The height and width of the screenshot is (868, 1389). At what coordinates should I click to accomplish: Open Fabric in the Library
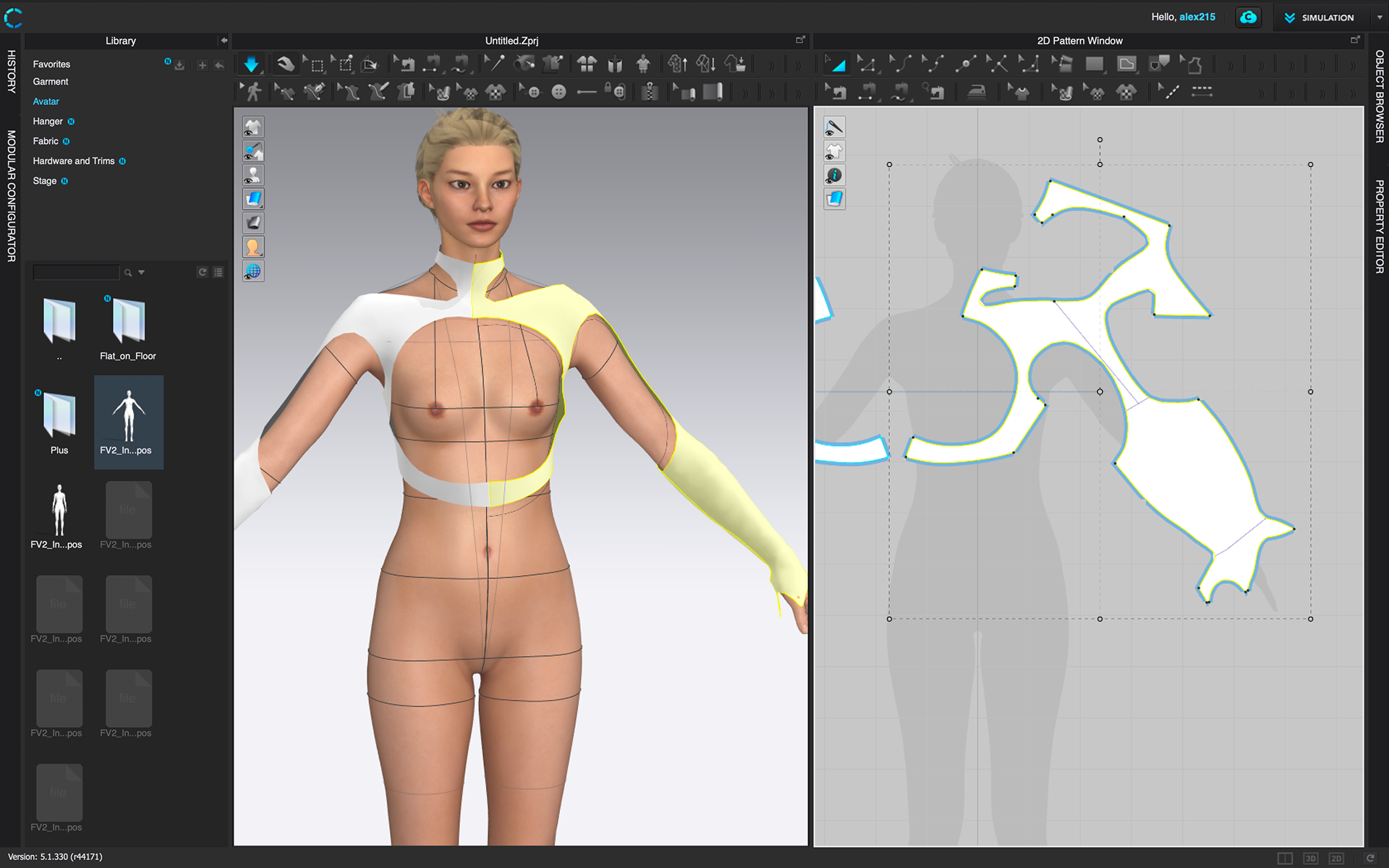46,141
